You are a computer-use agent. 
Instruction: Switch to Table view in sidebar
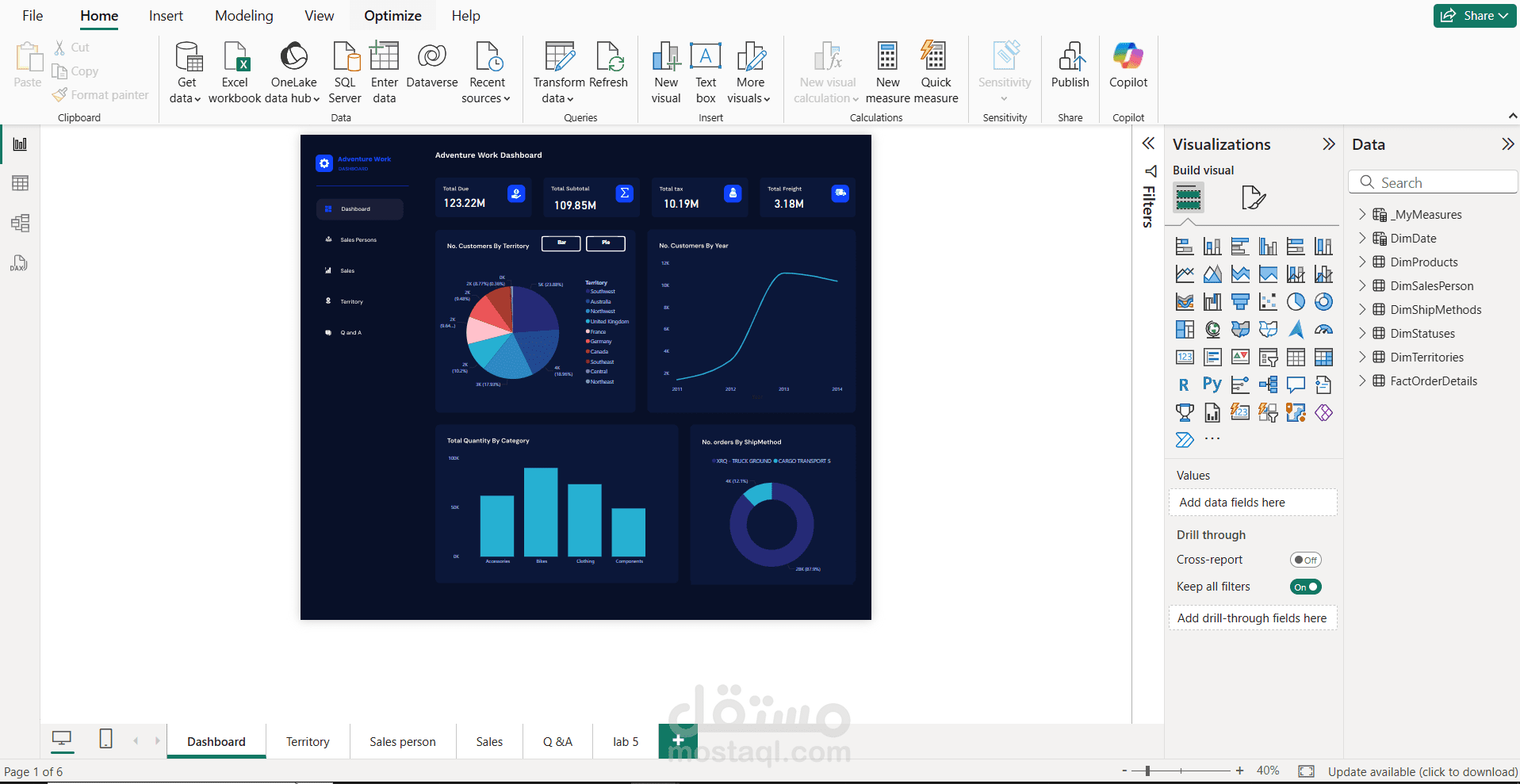[x=20, y=183]
